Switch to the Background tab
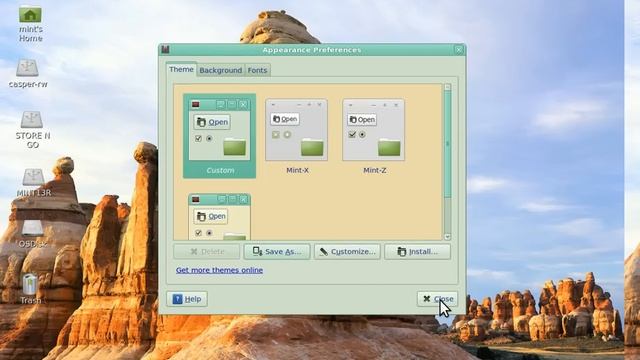Viewport: 640px width, 360px height. click(x=220, y=70)
